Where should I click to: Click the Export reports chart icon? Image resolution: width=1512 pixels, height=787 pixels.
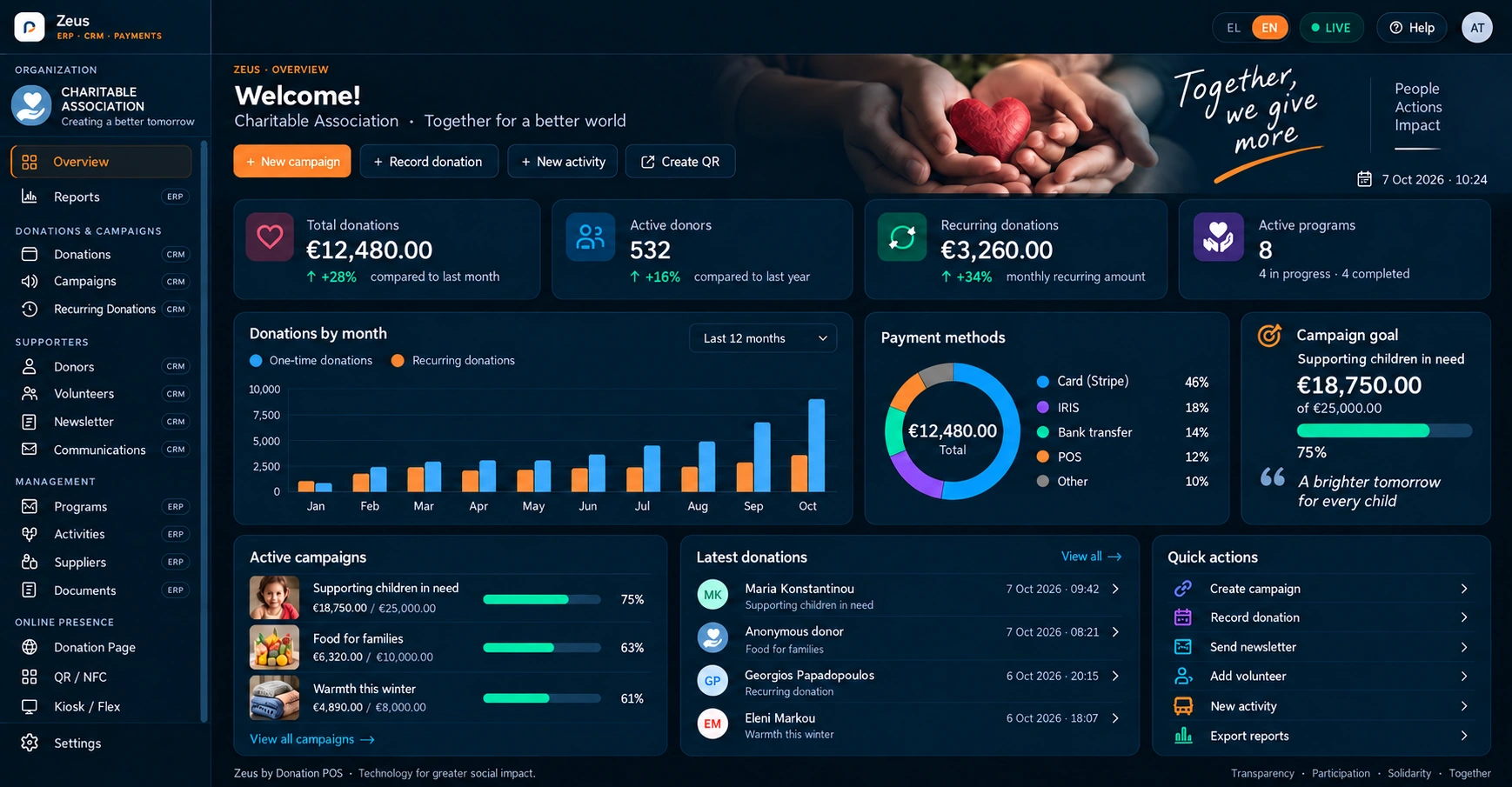(x=1183, y=736)
